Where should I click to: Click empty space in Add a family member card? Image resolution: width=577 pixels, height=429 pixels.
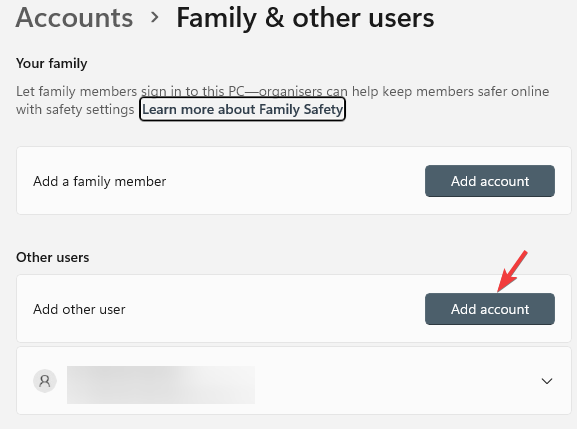coord(294,181)
